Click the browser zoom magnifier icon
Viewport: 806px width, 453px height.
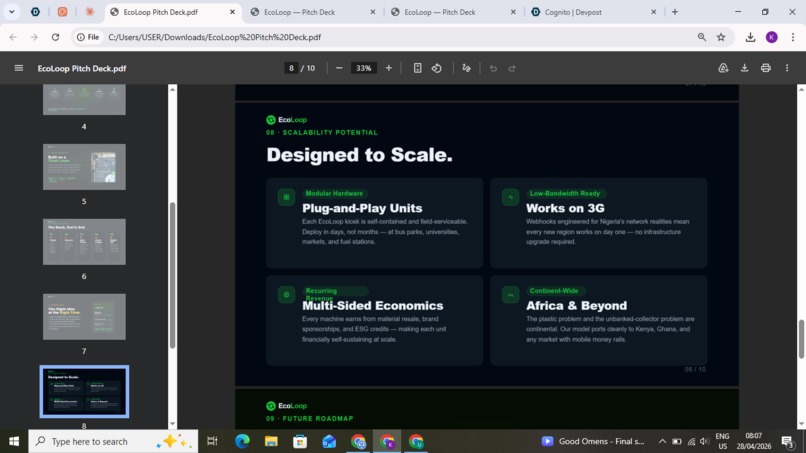coord(702,37)
